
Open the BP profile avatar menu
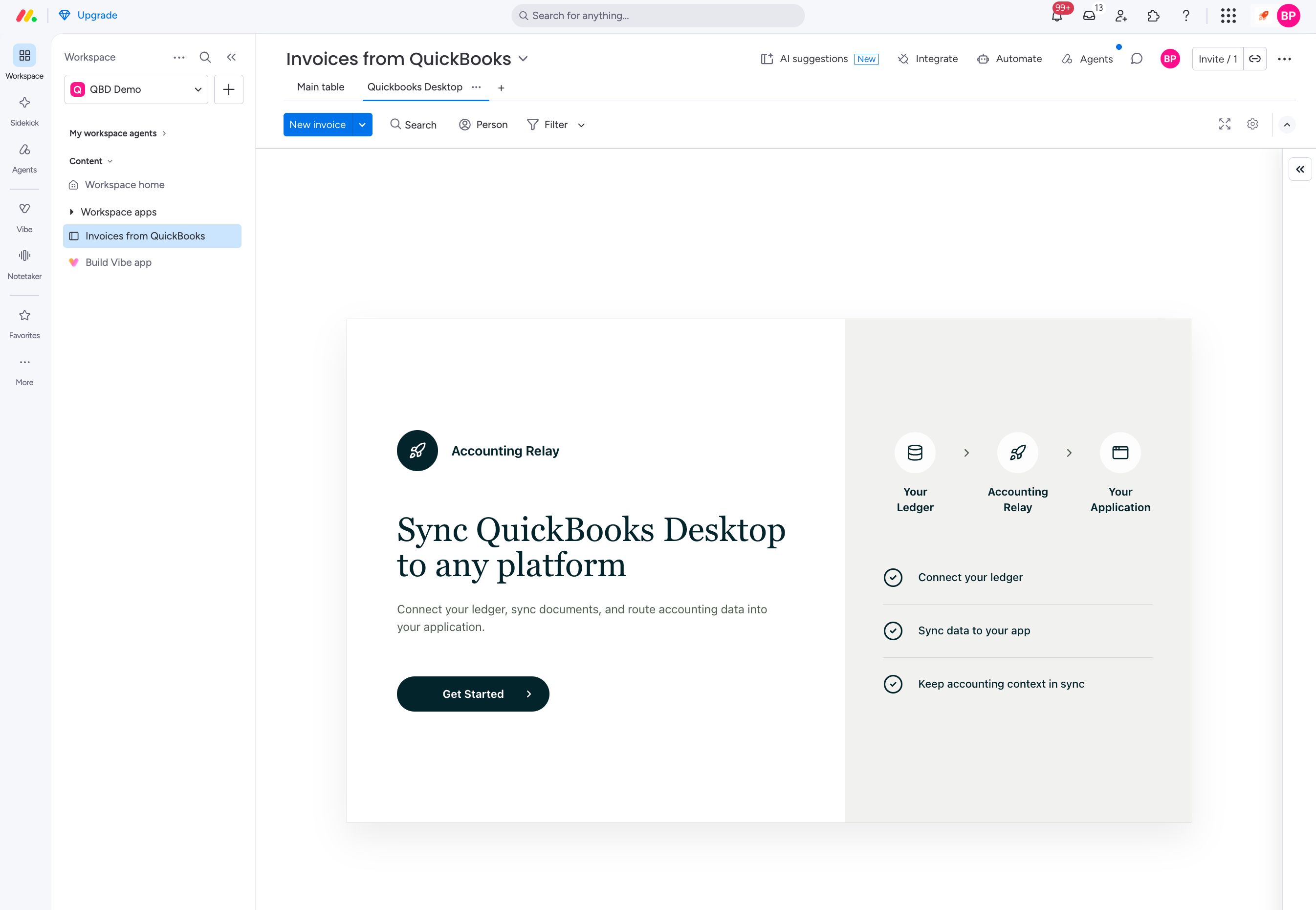click(x=1288, y=16)
